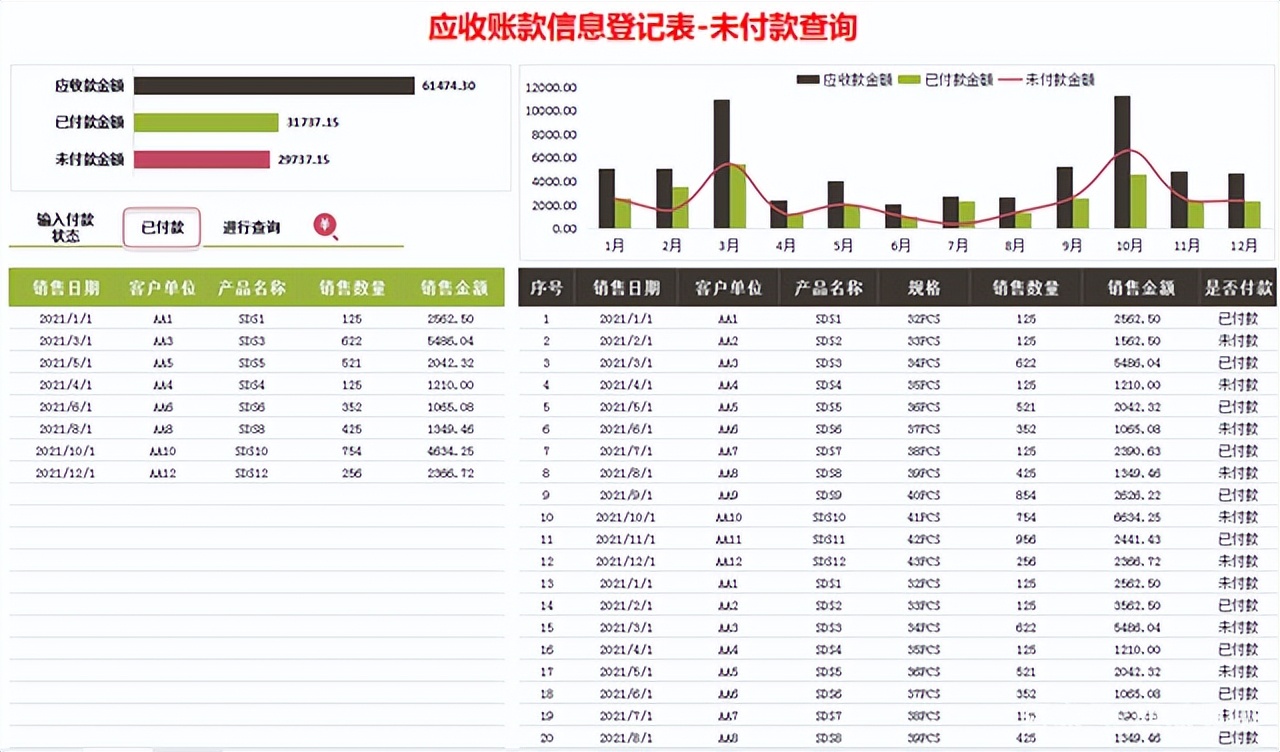Click the 规格 column header

[x=924, y=288]
